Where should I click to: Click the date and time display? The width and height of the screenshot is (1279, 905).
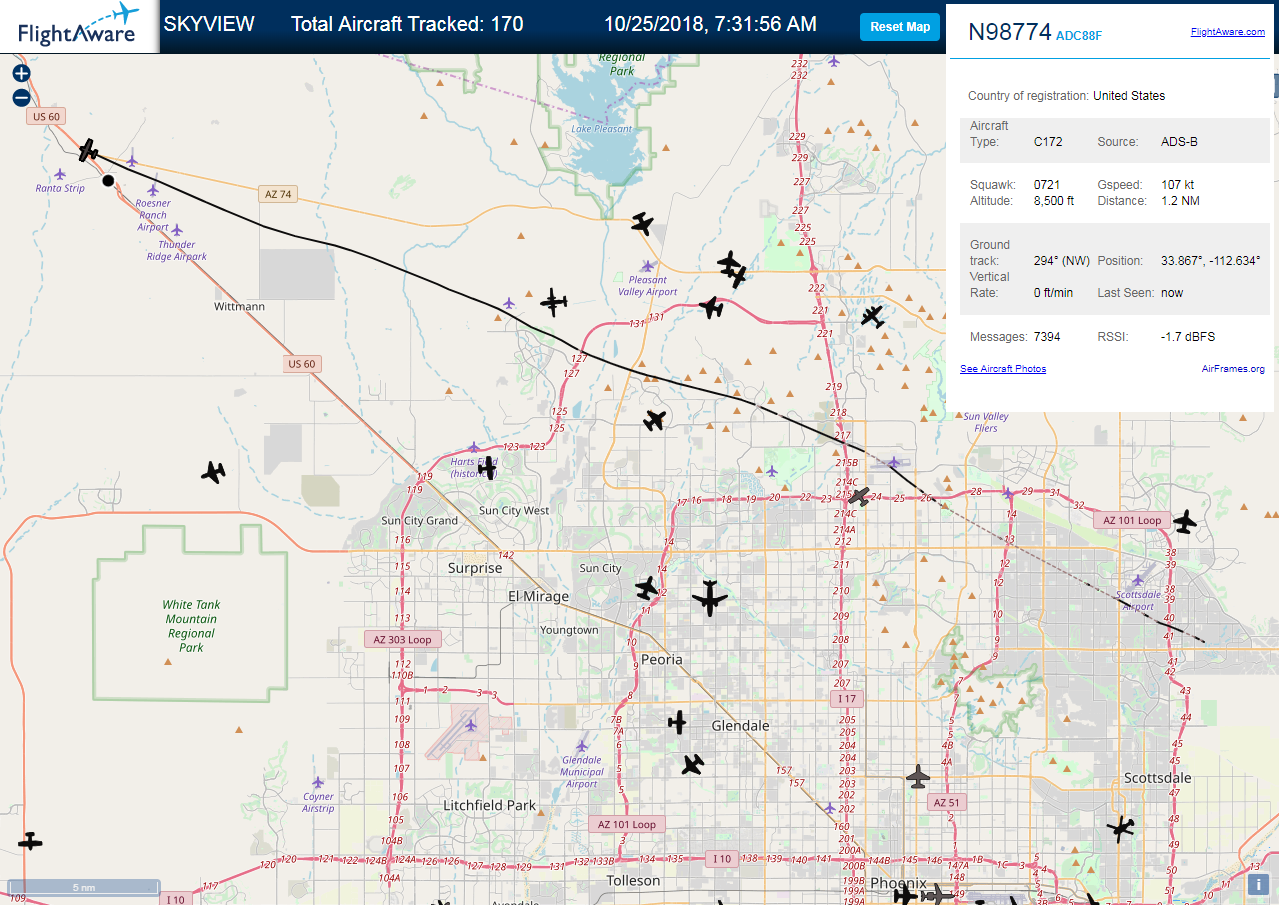click(710, 24)
